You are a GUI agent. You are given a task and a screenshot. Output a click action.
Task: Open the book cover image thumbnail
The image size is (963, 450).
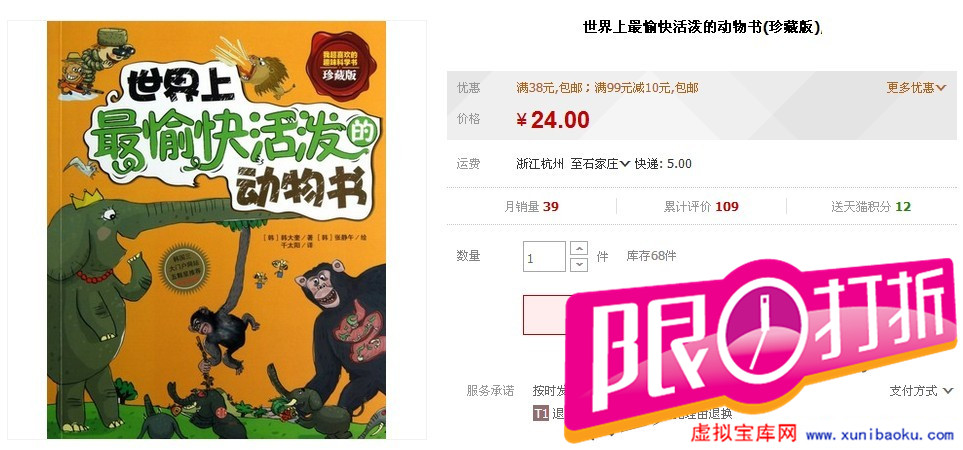click(217, 230)
